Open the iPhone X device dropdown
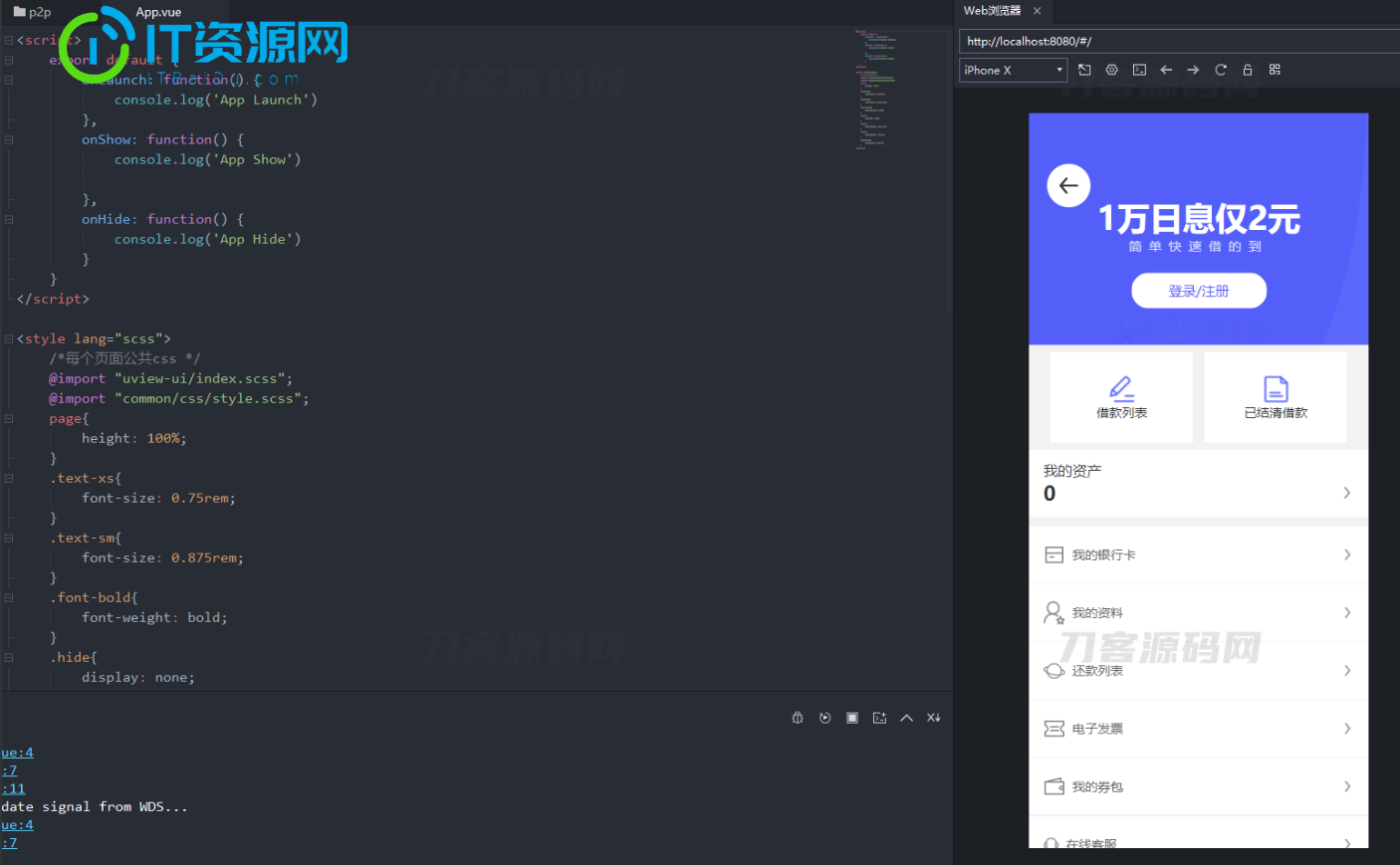 pos(1014,70)
